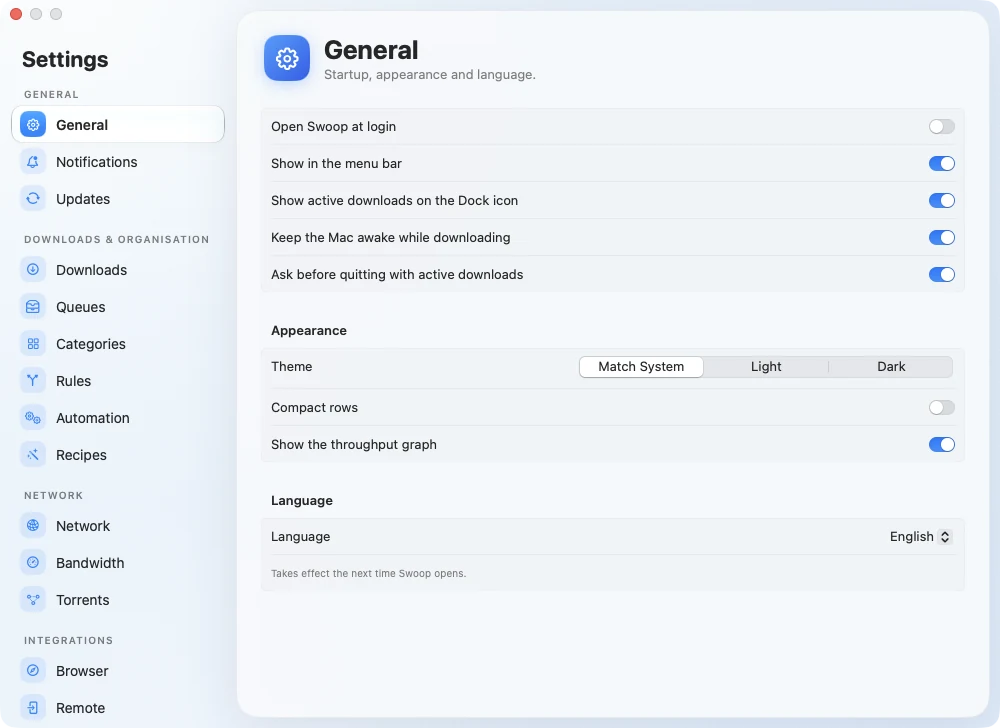Image resolution: width=1000 pixels, height=728 pixels.
Task: Select Categories in the sidebar
Action: click(118, 344)
